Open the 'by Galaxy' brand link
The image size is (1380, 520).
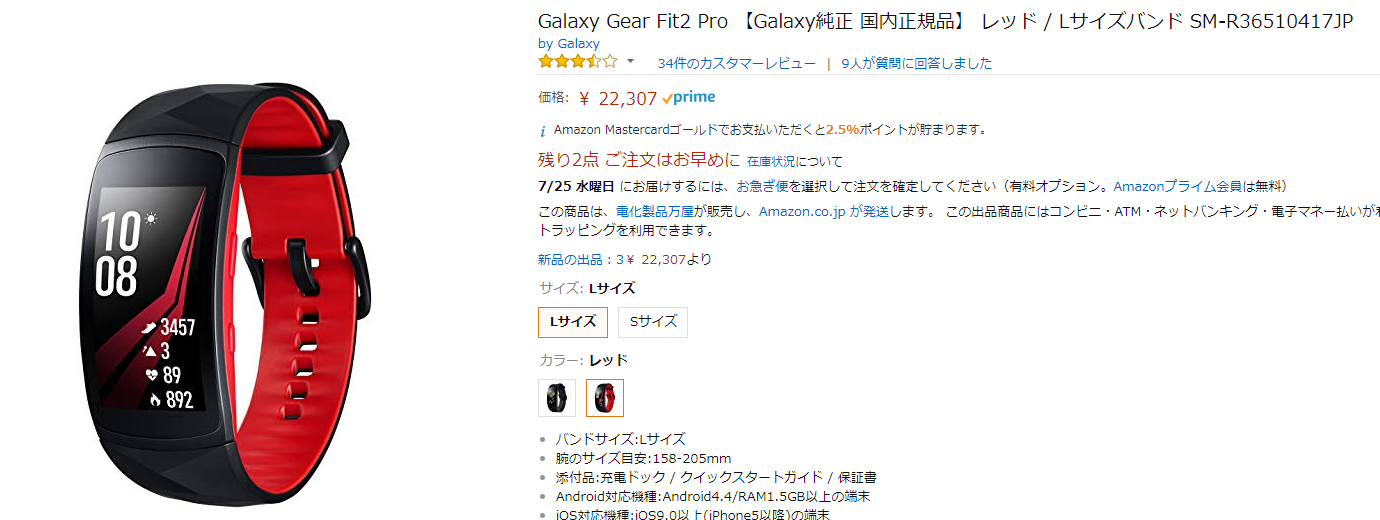568,44
